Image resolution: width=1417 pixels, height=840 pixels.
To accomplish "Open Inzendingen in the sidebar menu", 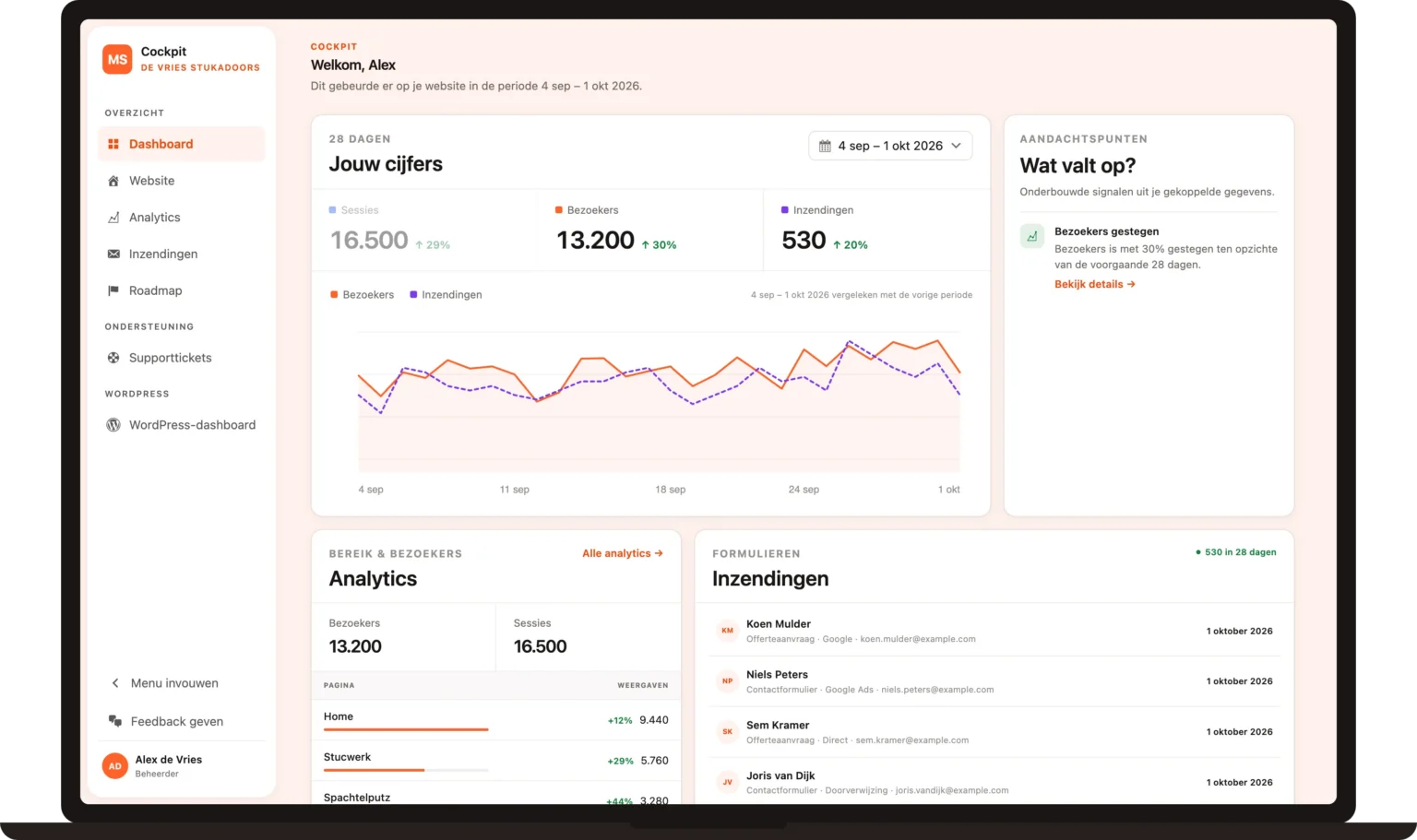I will tap(181, 254).
